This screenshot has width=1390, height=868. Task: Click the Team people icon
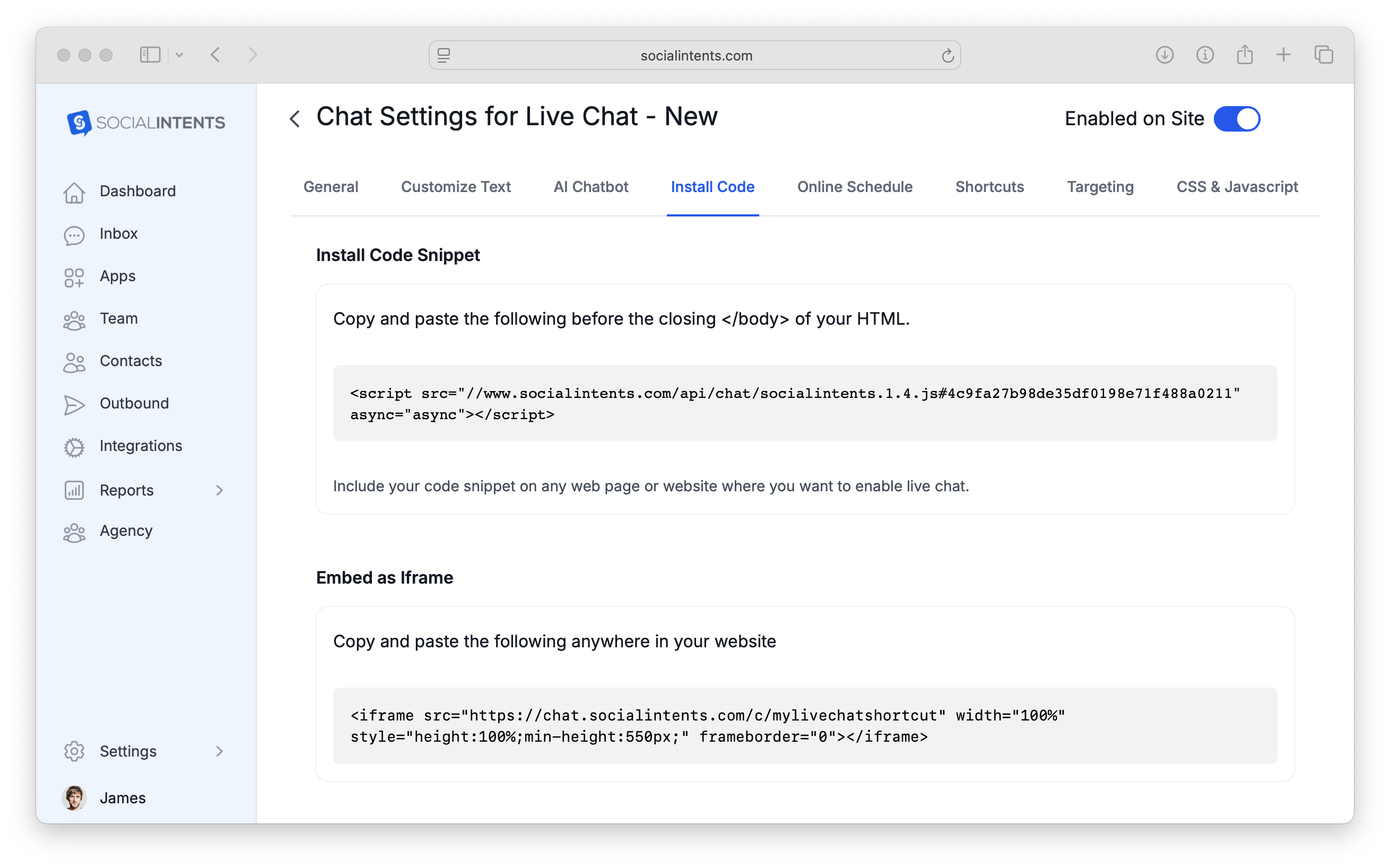tap(74, 320)
